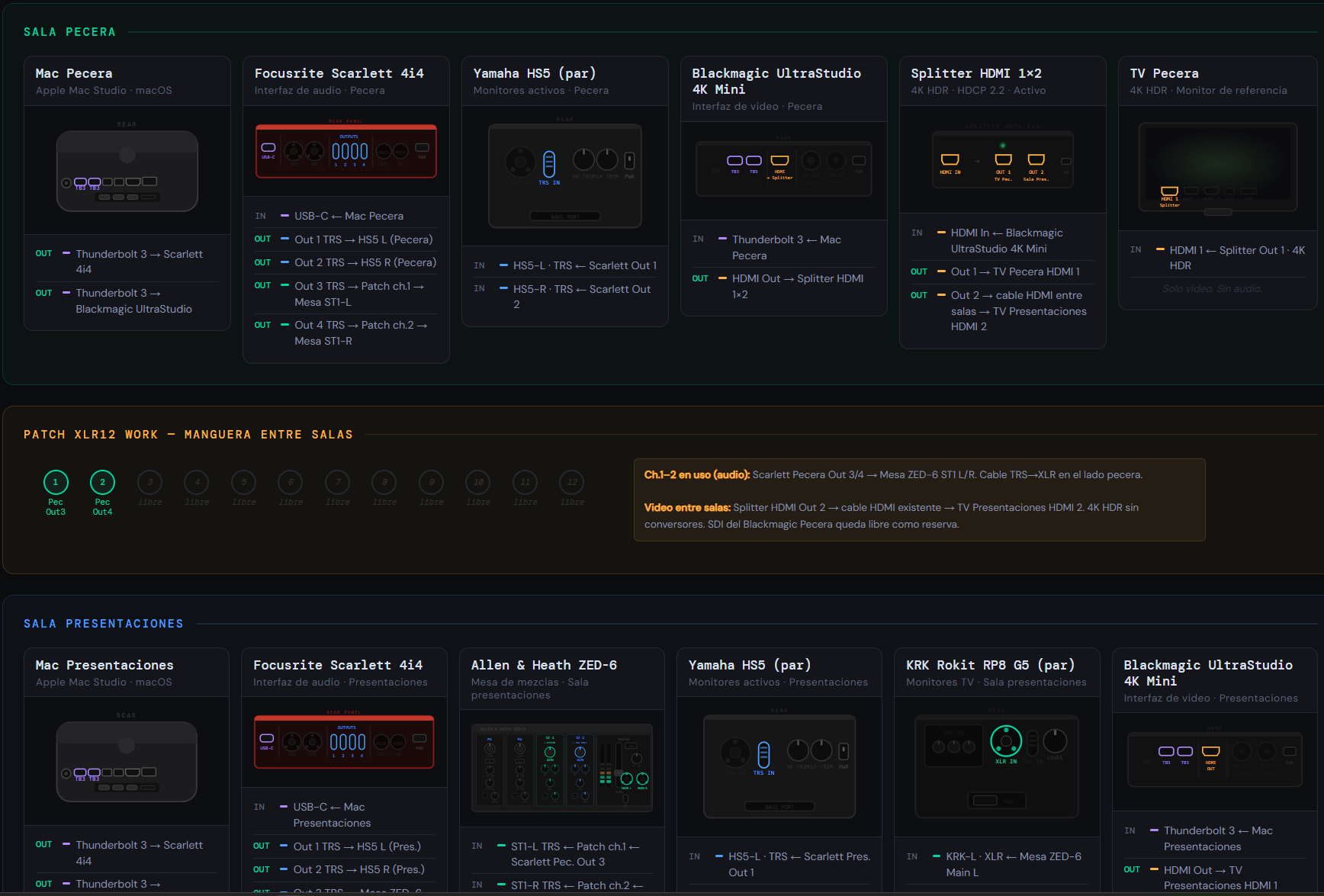Select free patch channel 3
Image resolution: width=1324 pixels, height=896 pixels.
(x=149, y=482)
